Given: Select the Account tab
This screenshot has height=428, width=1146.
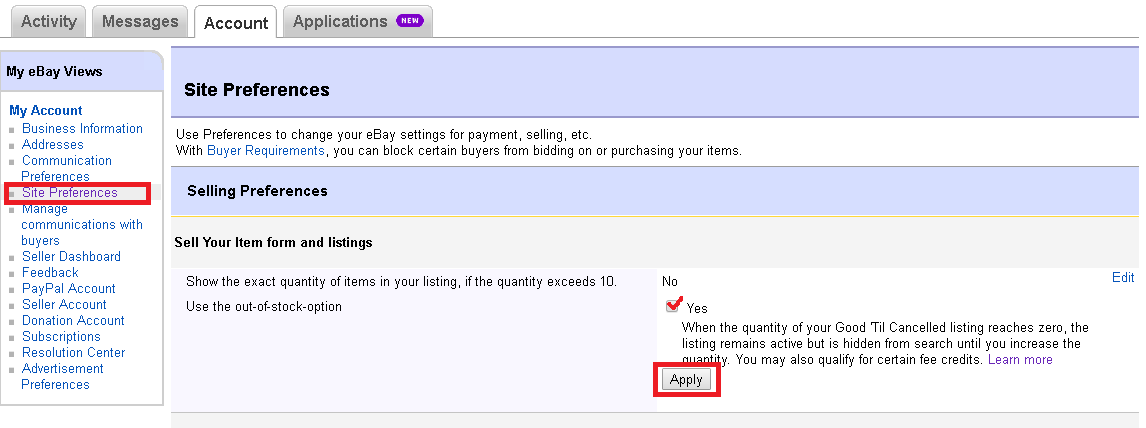Looking at the screenshot, I should (236, 23).
